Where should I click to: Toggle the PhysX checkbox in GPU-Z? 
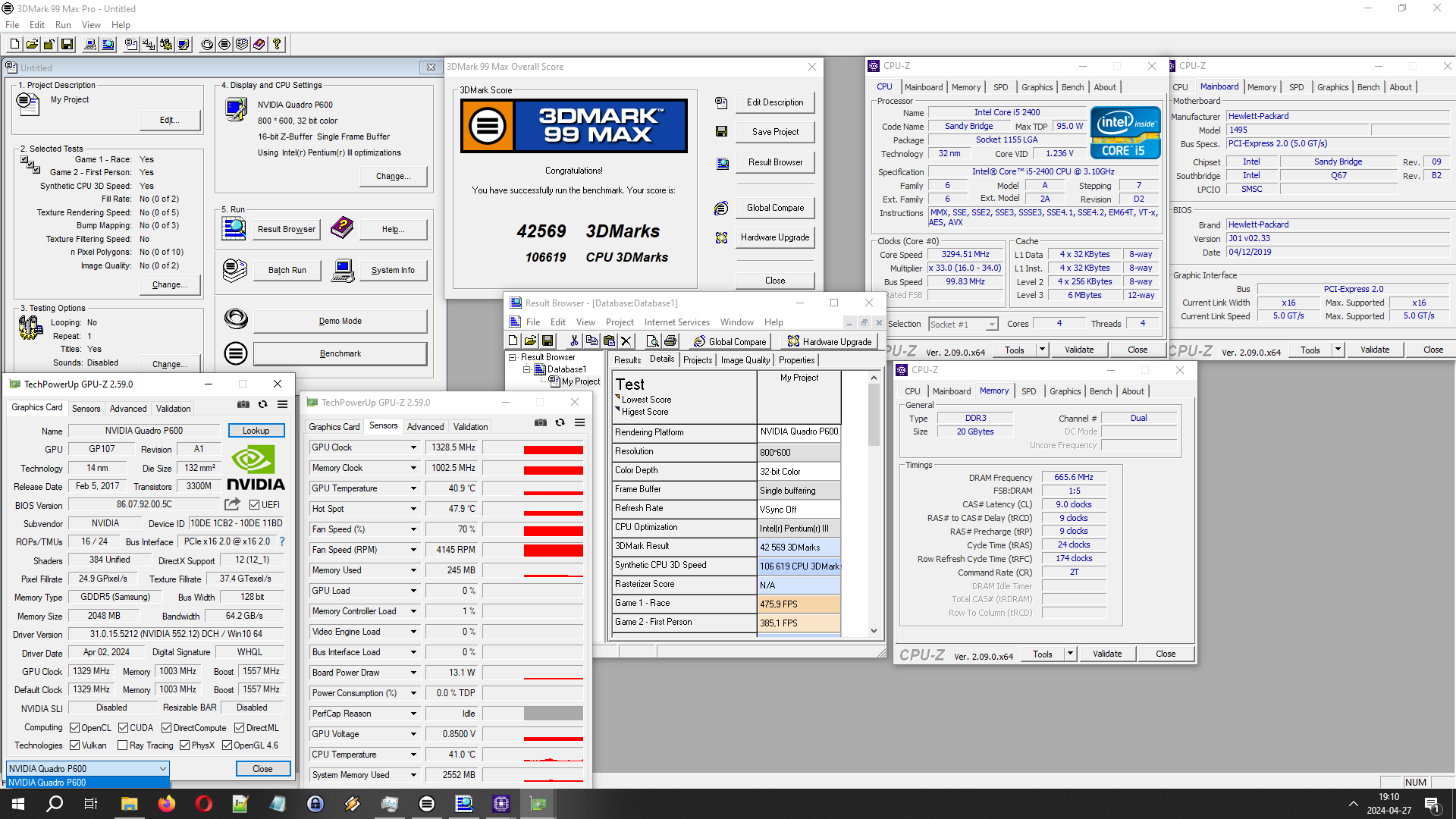pos(185,745)
